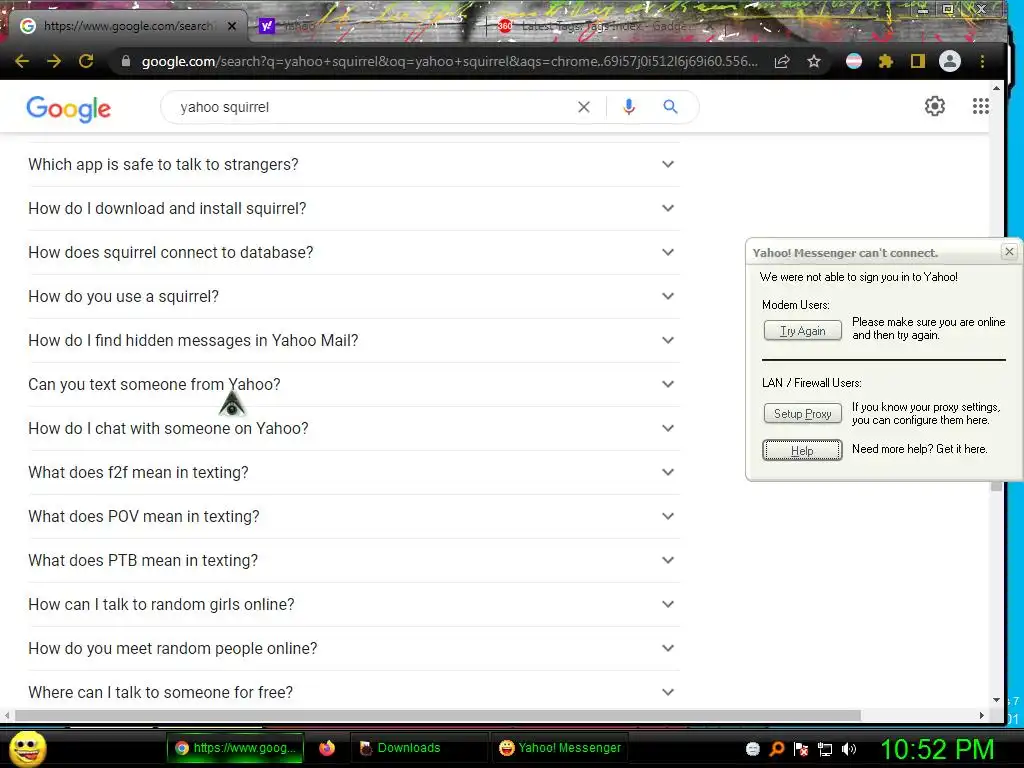This screenshot has width=1024, height=768.
Task: Click the horizontal scrollbar thumb
Action: coord(438,715)
